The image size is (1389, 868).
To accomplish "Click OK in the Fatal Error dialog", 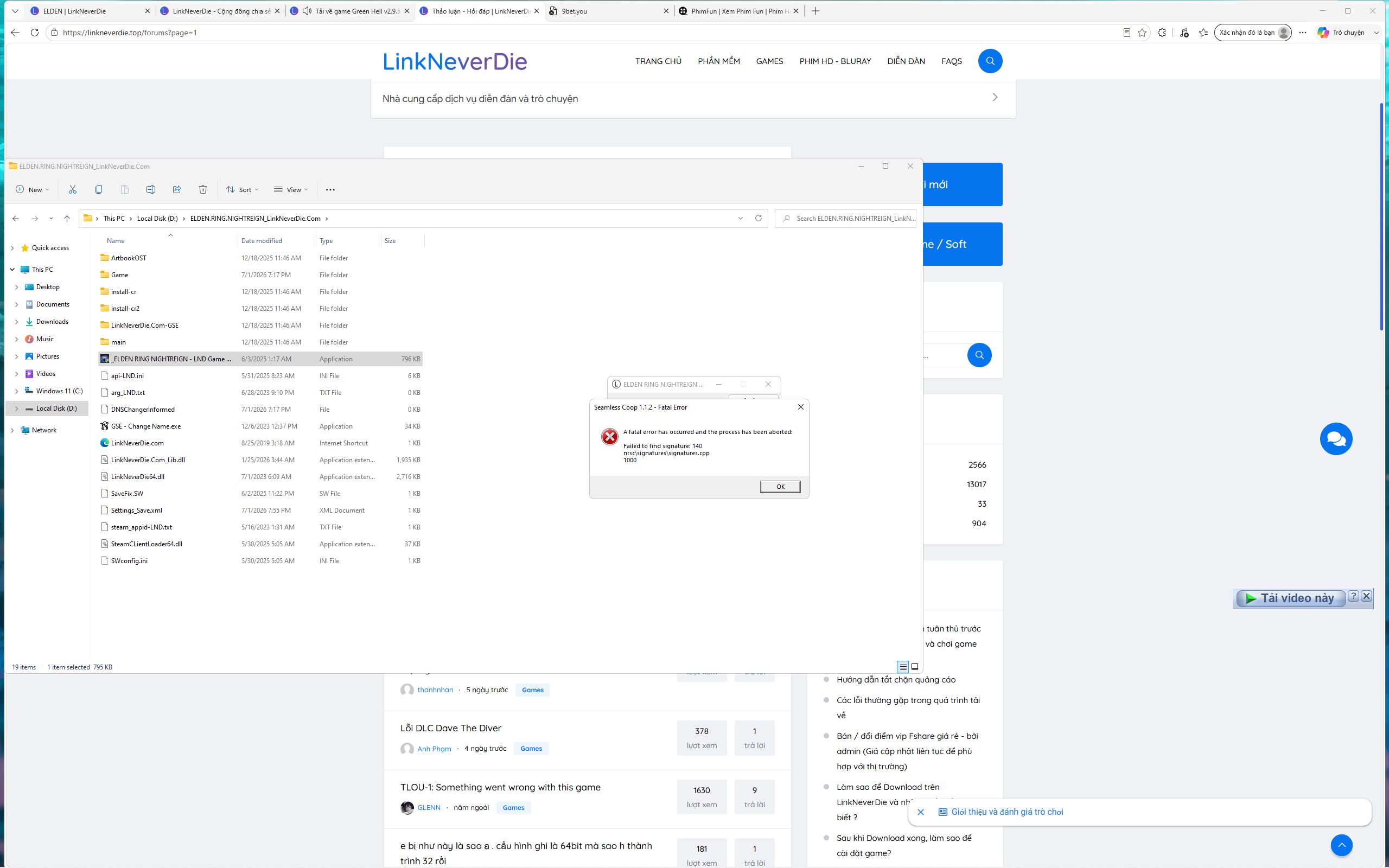I will [x=780, y=486].
